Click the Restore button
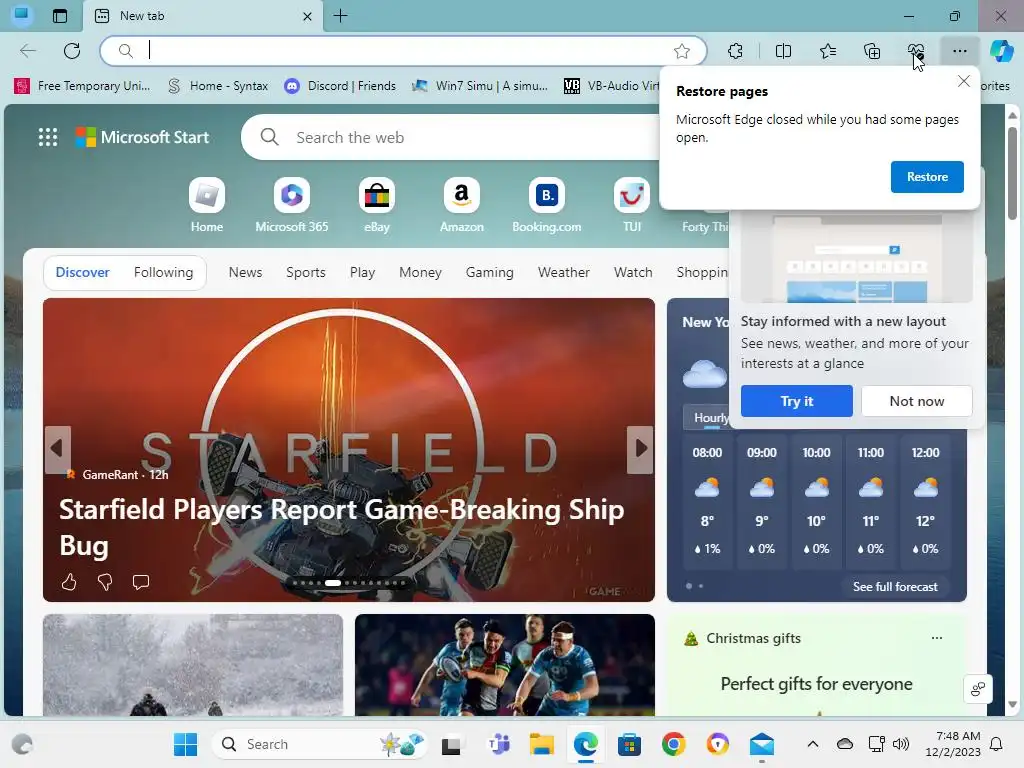This screenshot has width=1024, height=768. click(927, 177)
